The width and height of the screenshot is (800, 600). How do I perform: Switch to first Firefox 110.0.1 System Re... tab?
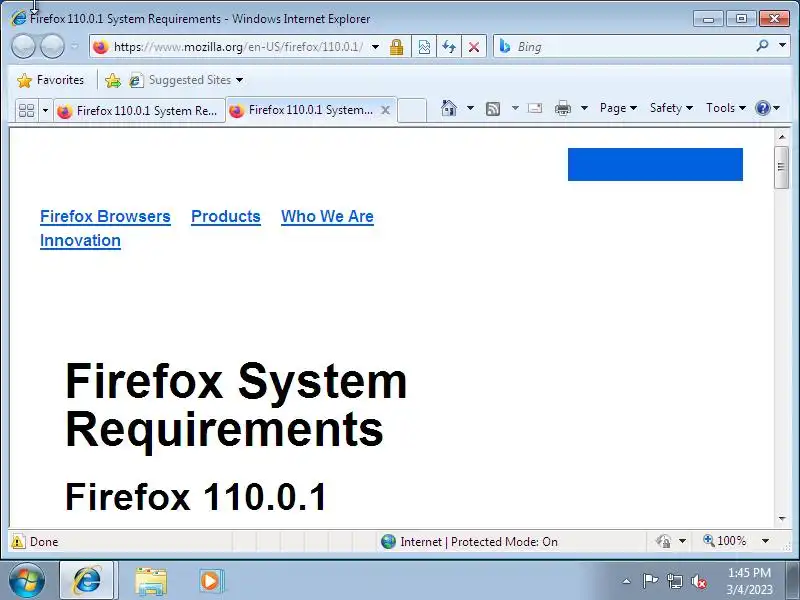[x=139, y=111]
